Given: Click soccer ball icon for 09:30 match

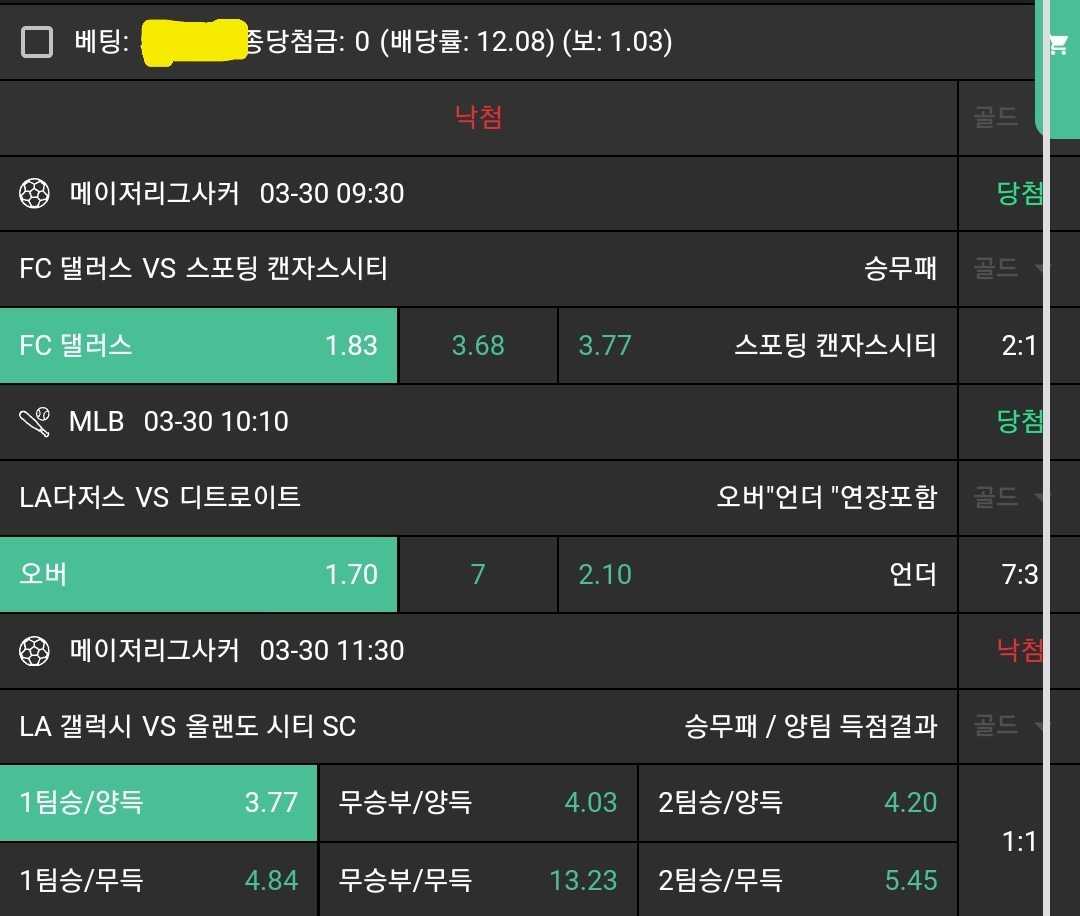Looking at the screenshot, I should pyautogui.click(x=35, y=193).
